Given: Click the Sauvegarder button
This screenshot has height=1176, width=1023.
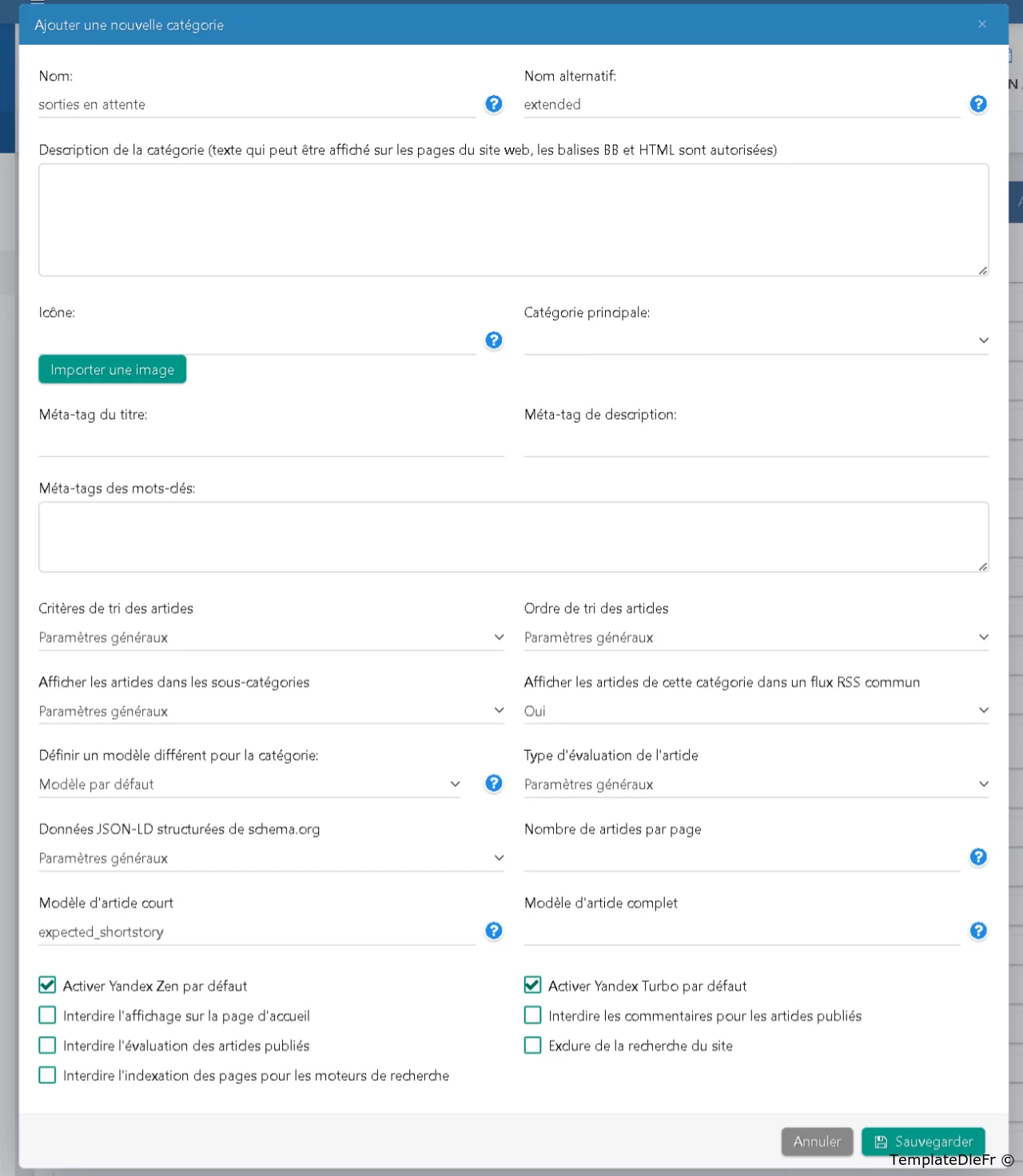Looking at the screenshot, I should 923,1142.
